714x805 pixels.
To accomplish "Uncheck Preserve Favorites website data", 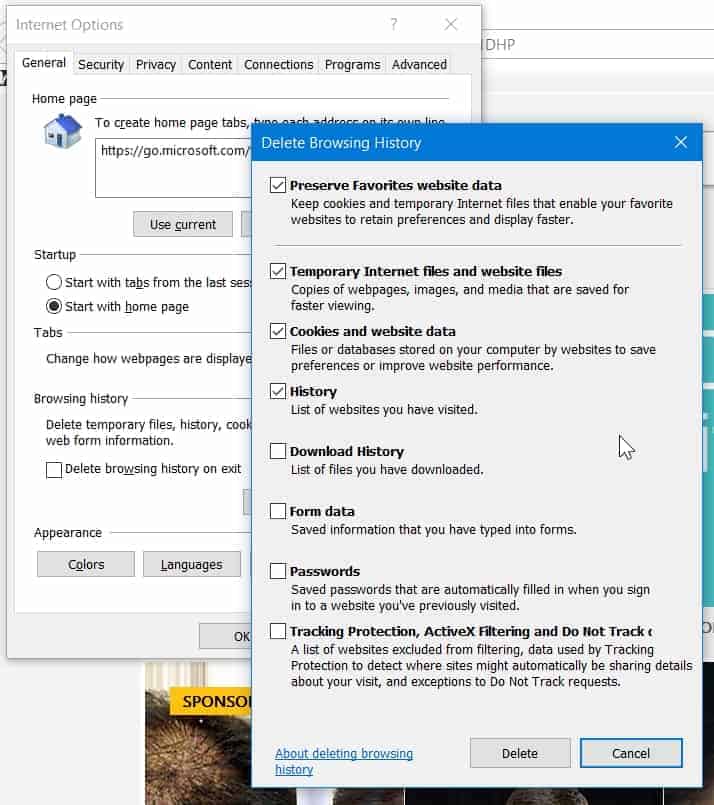I will [x=278, y=185].
